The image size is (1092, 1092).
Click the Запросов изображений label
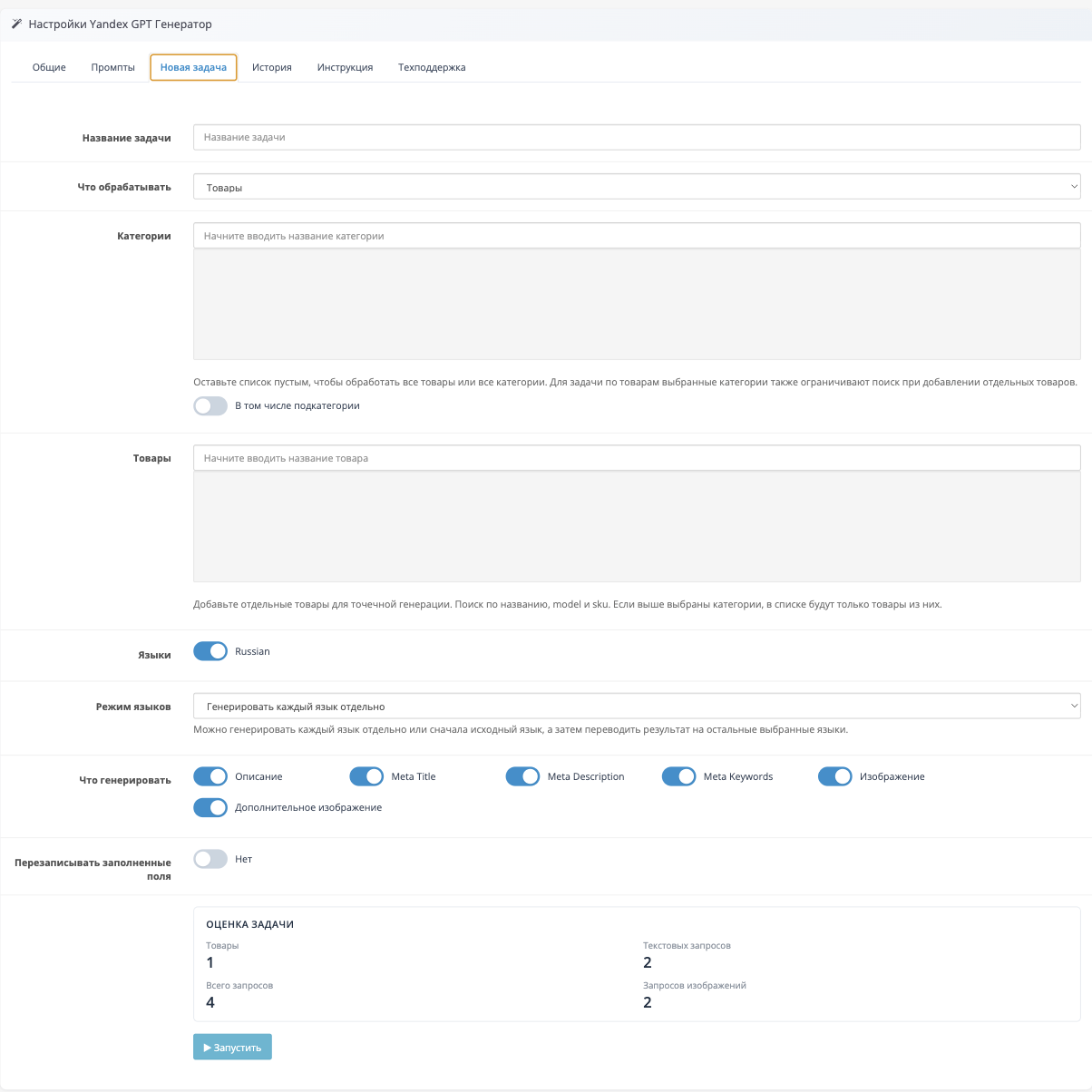tap(695, 985)
